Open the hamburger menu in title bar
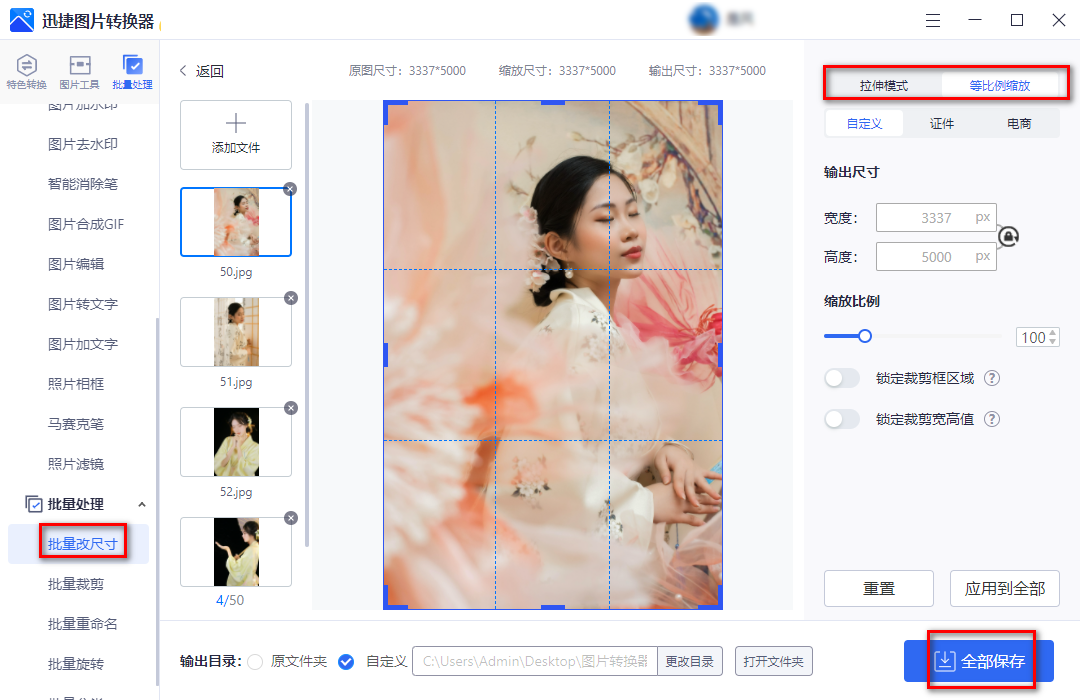The image size is (1080, 700). click(x=933, y=21)
